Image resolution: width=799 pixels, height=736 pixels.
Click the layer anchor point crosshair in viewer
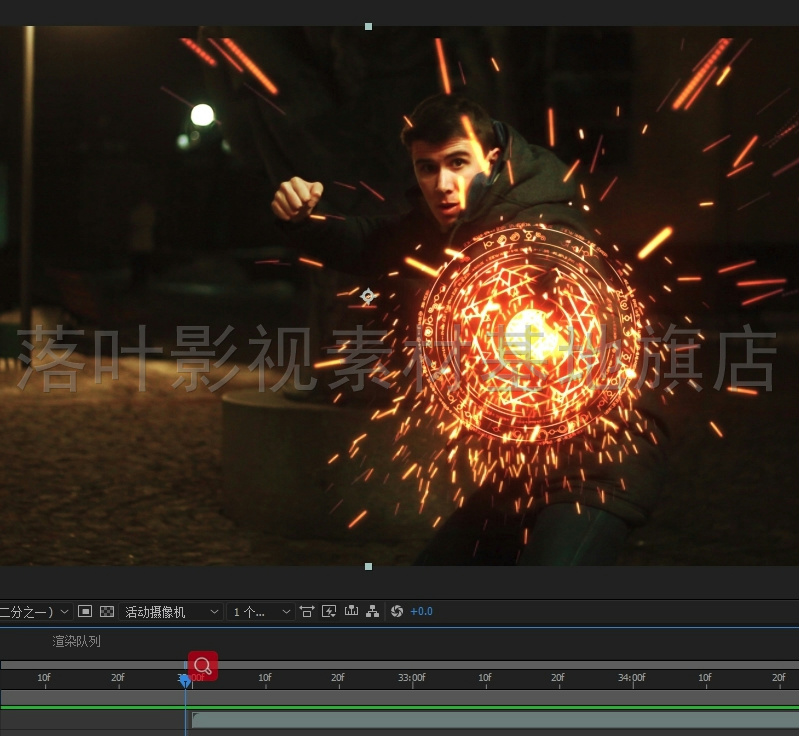(368, 296)
